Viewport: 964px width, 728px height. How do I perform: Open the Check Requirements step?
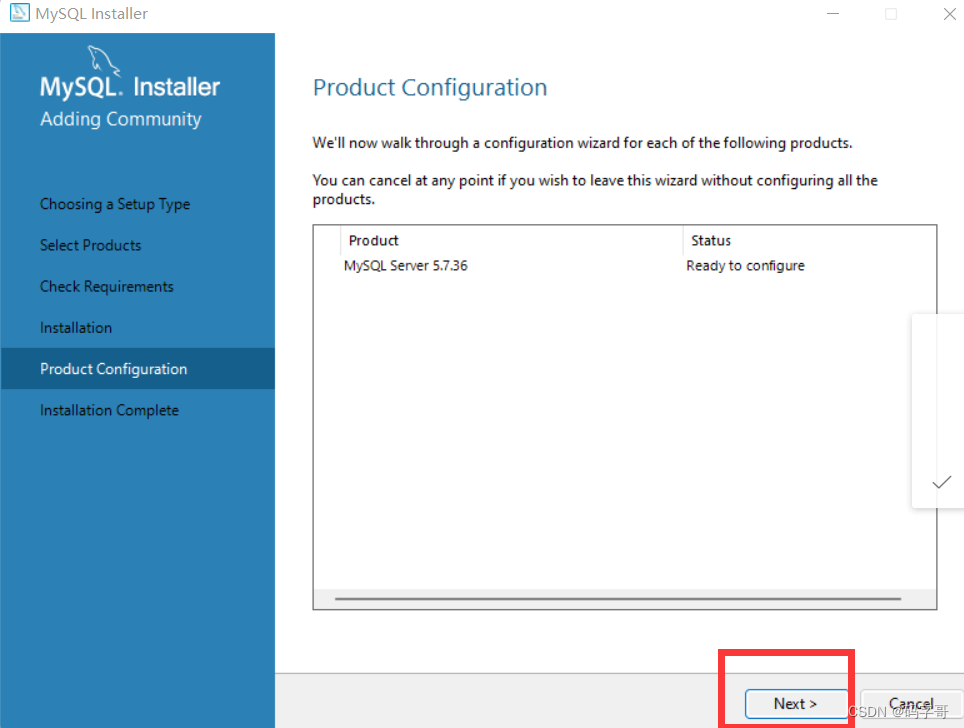click(x=107, y=287)
